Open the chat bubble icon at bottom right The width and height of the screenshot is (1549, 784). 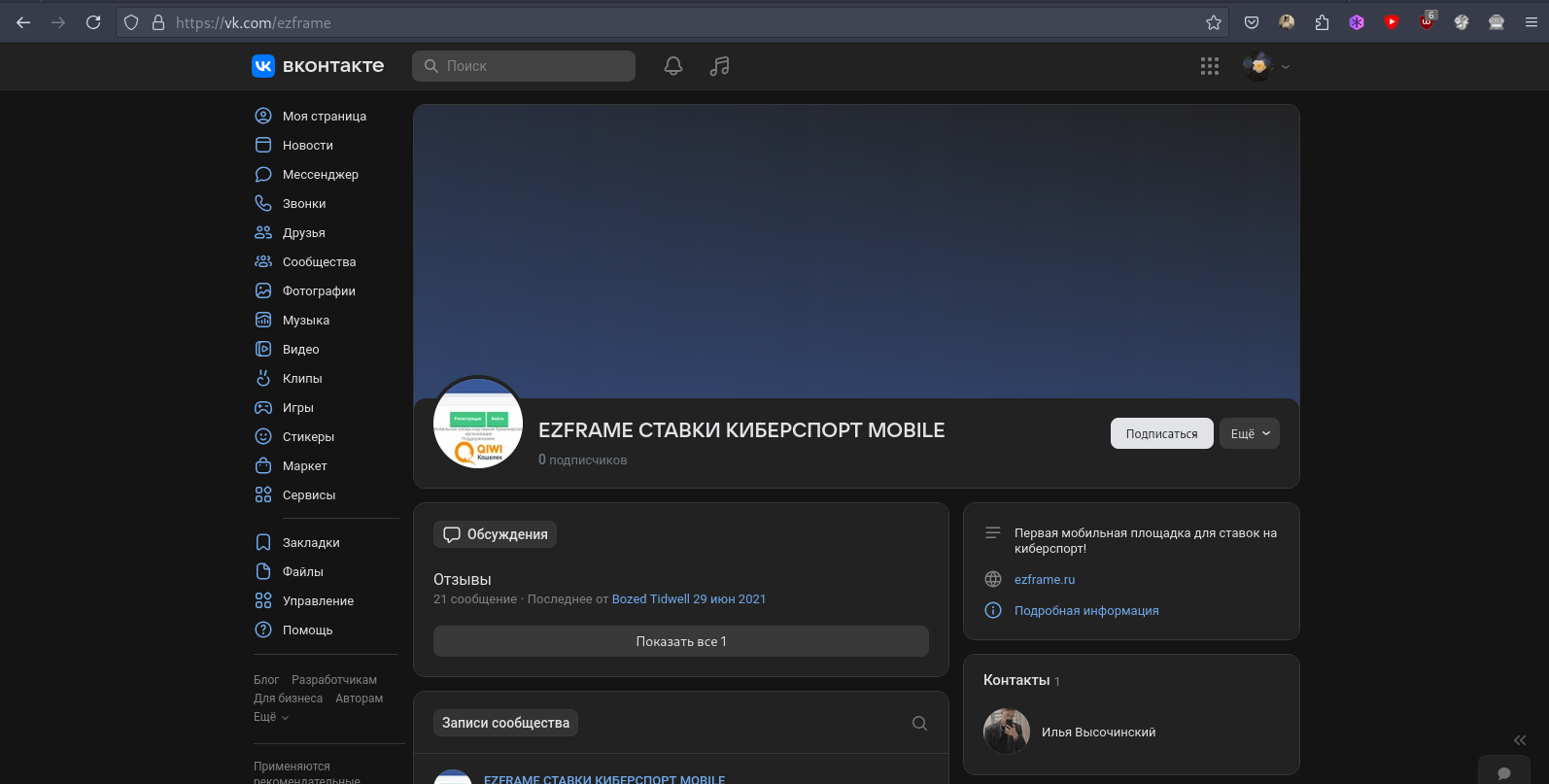[x=1503, y=773]
